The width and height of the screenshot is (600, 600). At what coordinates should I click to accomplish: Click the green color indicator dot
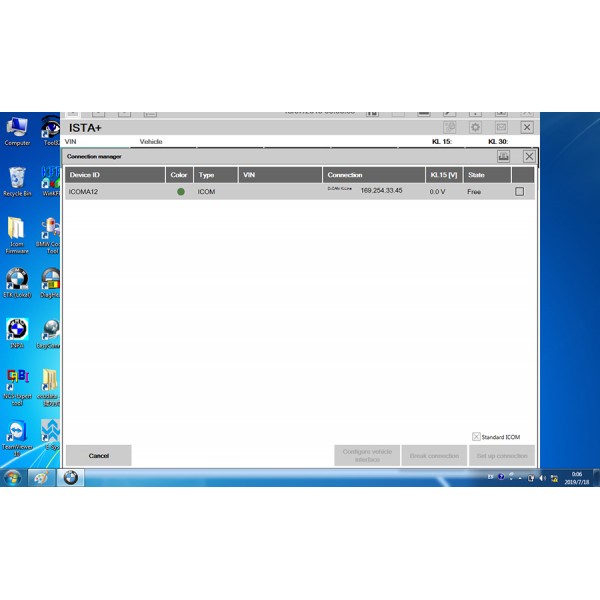tap(181, 192)
